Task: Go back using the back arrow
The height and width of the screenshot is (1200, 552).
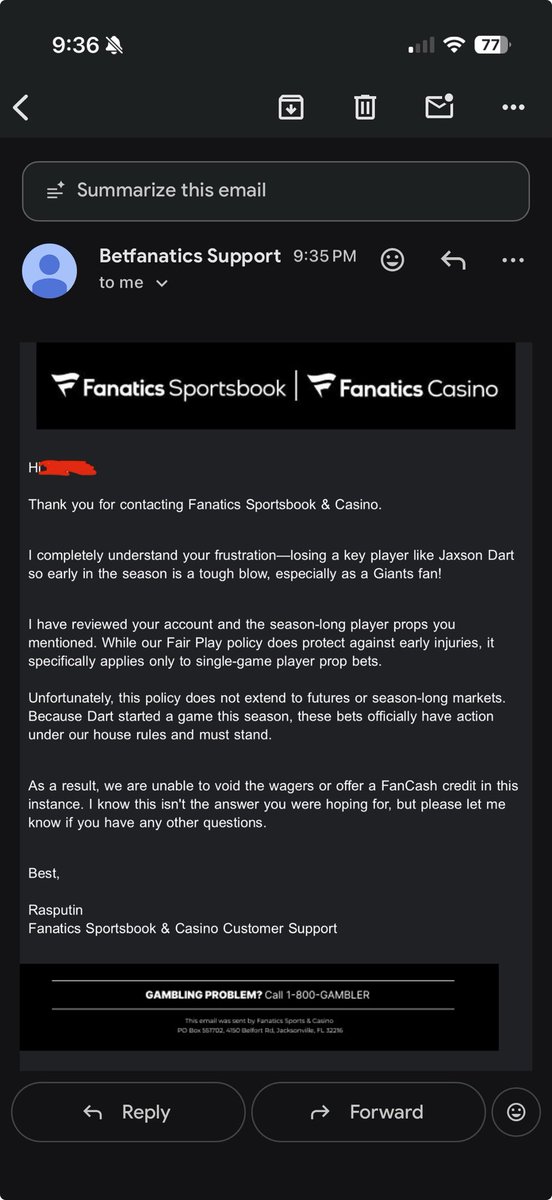Action: [x=20, y=107]
